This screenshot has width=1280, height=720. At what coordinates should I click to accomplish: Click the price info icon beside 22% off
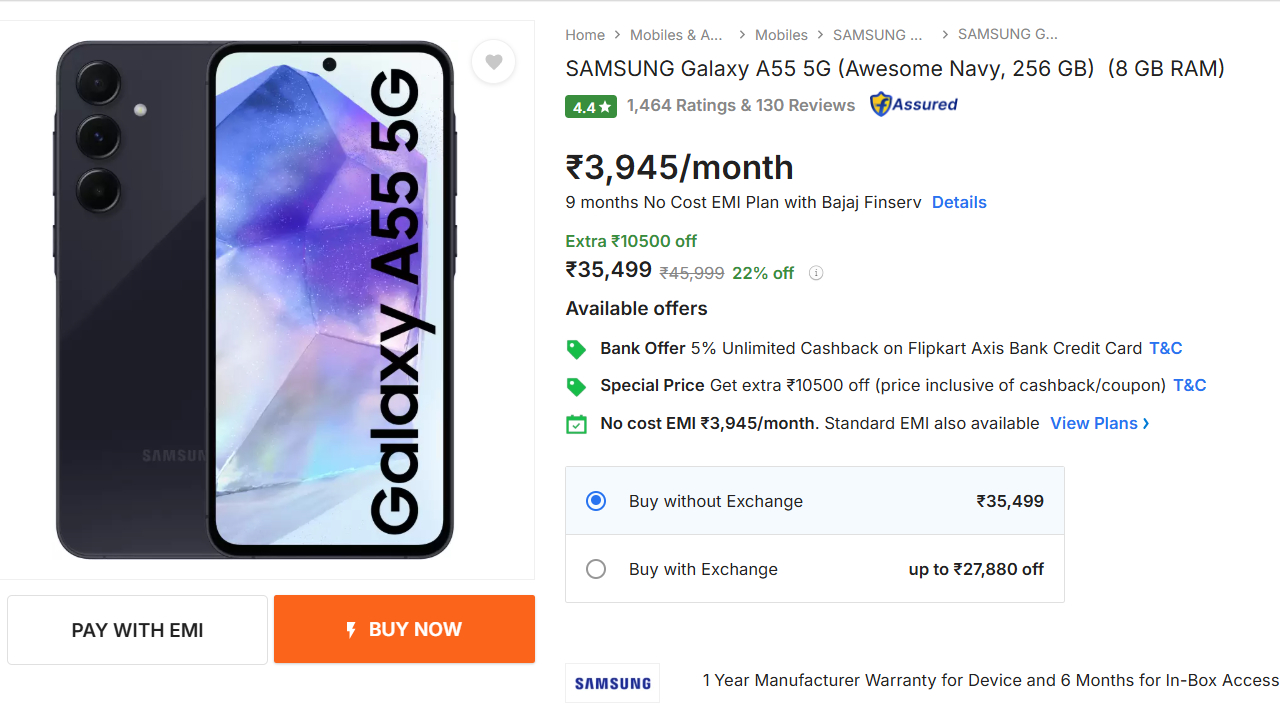click(816, 273)
